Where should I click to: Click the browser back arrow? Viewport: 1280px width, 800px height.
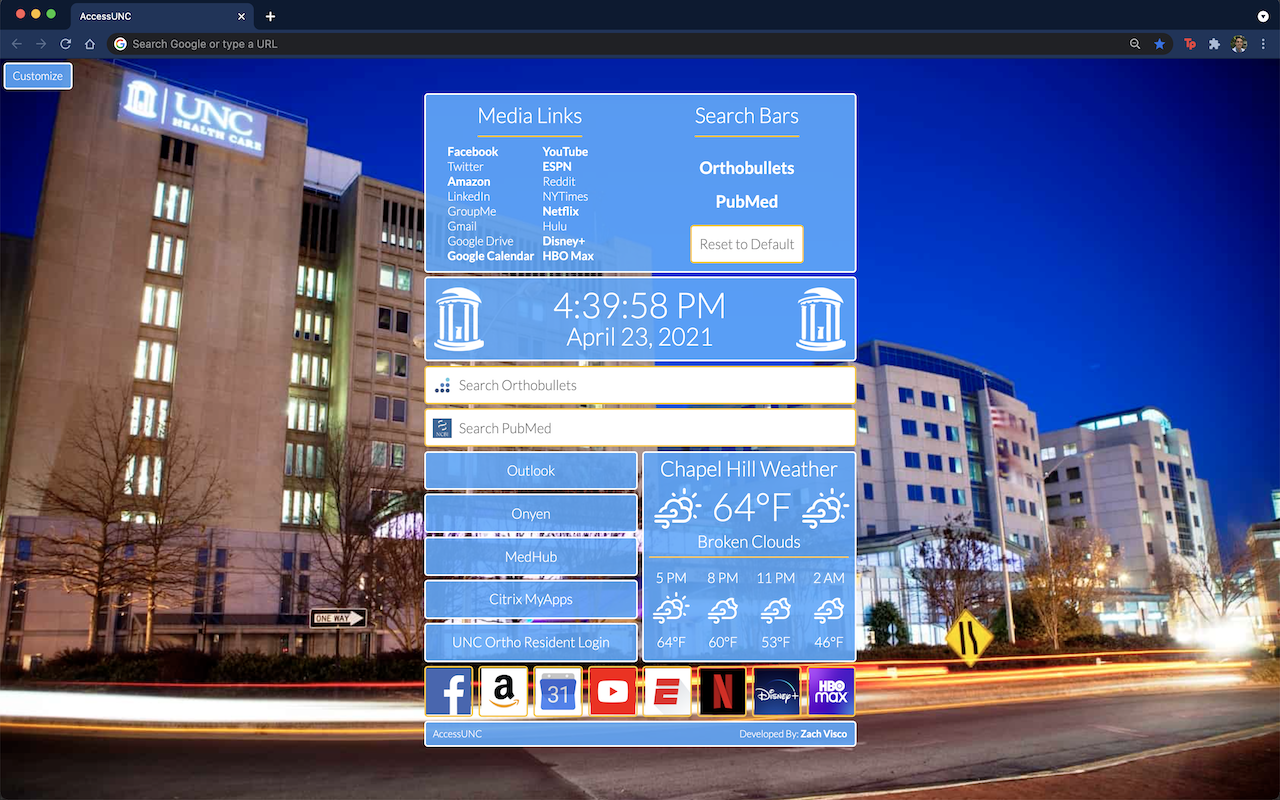click(16, 44)
